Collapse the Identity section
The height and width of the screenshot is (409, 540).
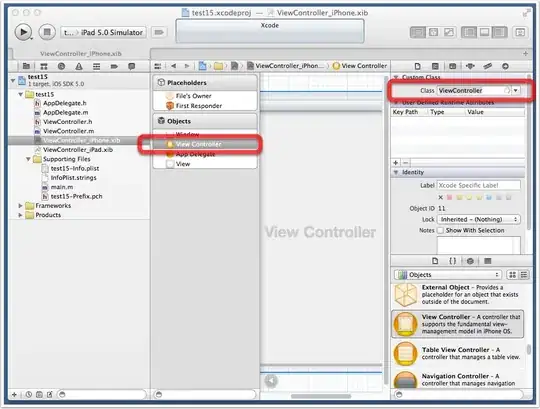[x=396, y=172]
